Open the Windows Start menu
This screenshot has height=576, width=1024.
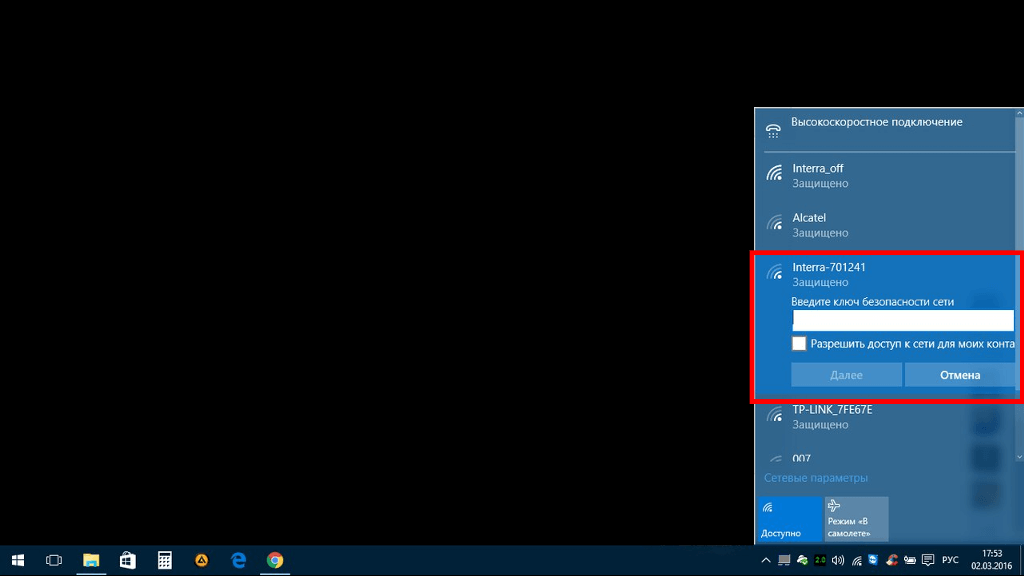[x=17, y=560]
